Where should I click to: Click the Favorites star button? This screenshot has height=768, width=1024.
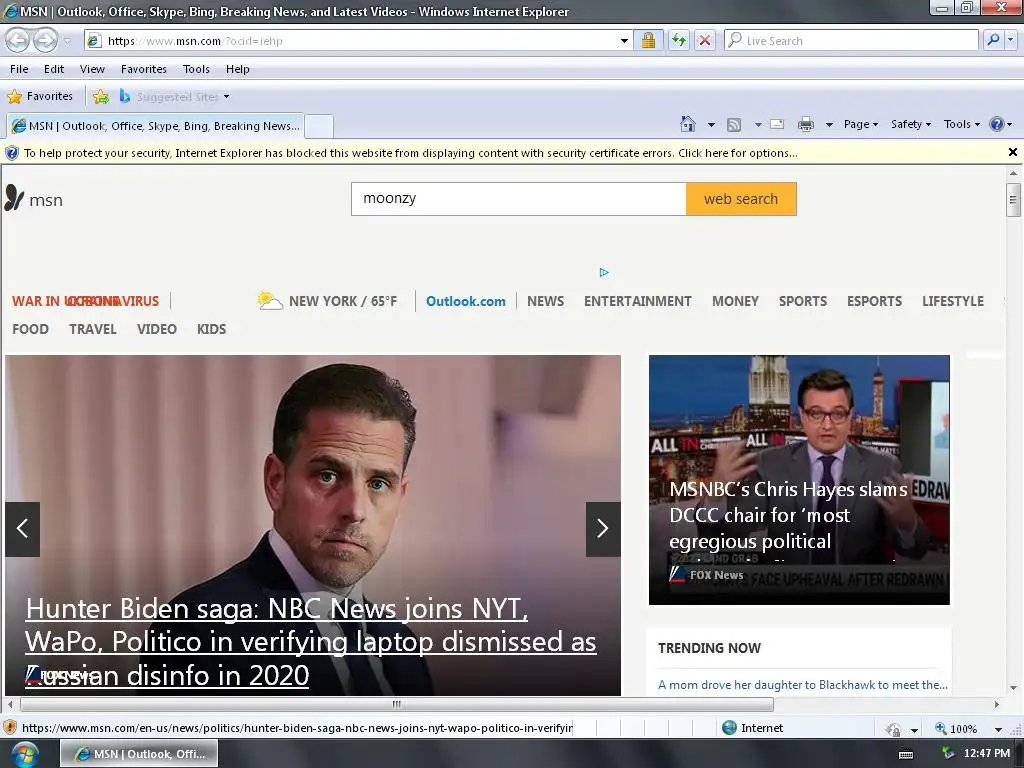[x=40, y=97]
